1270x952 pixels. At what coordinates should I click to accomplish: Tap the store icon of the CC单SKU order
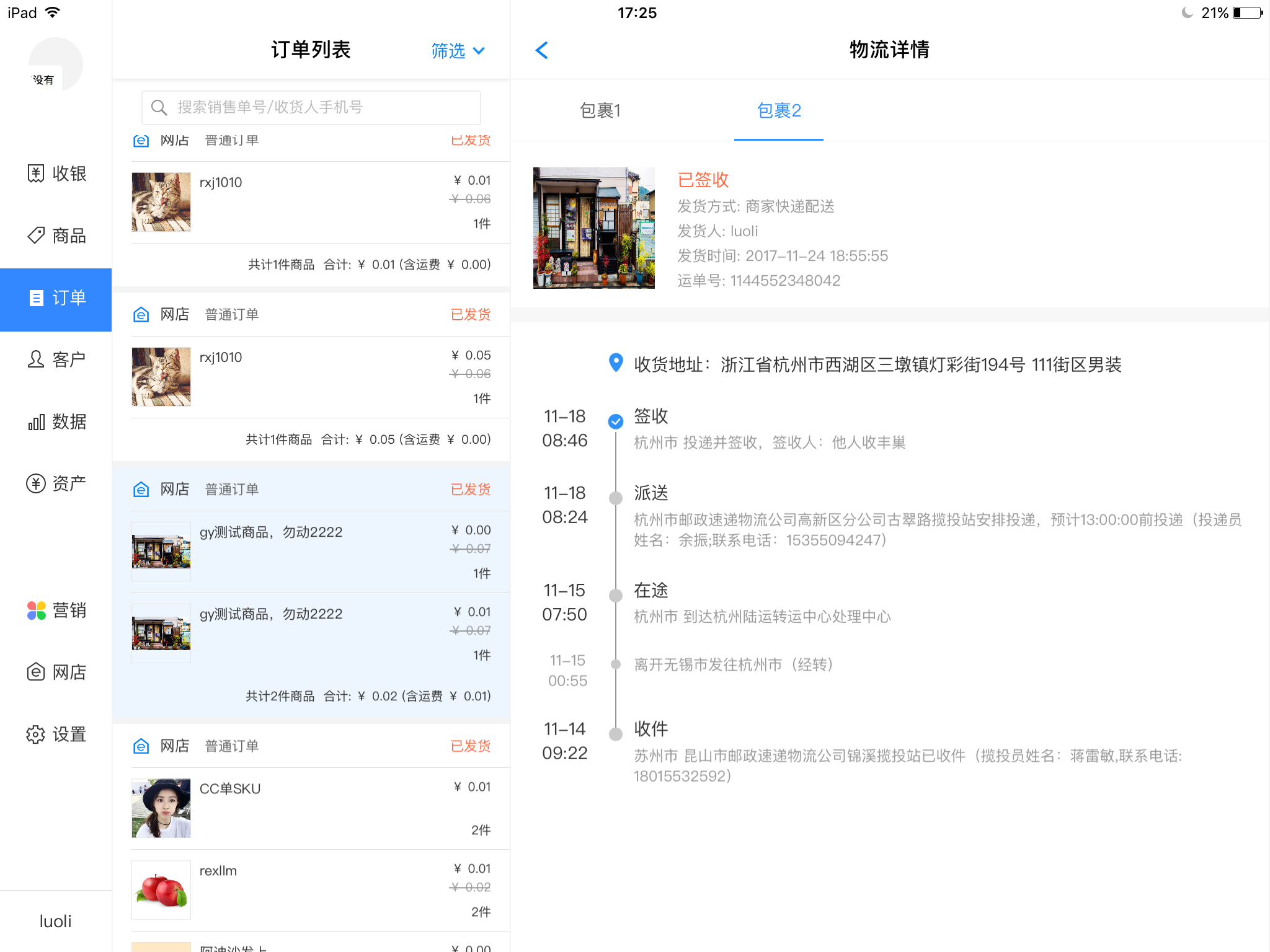pos(141,746)
